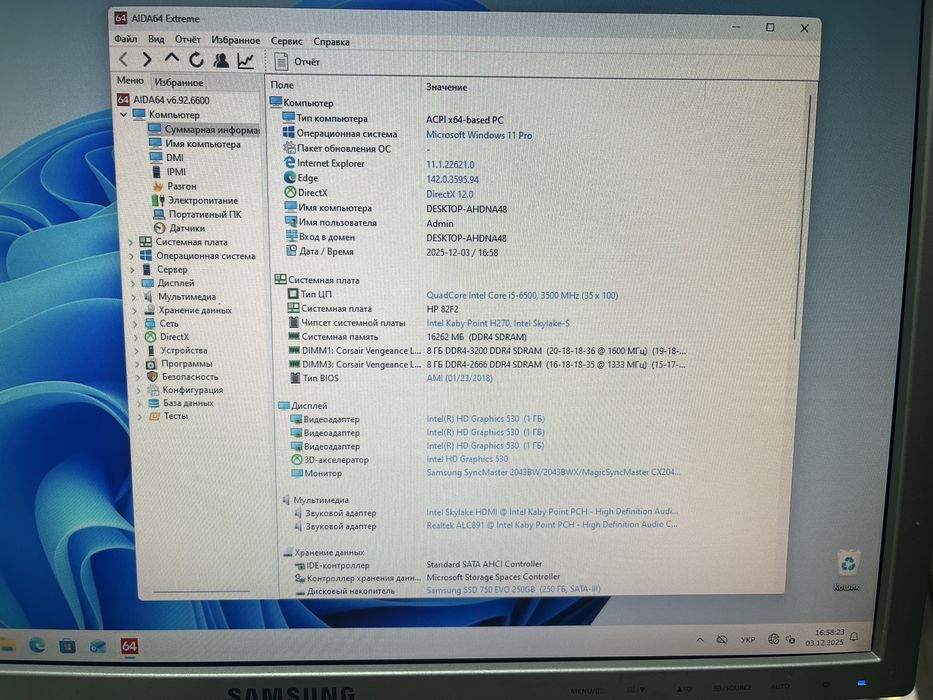
Task: Open the Вид menu
Action: click(x=156, y=39)
